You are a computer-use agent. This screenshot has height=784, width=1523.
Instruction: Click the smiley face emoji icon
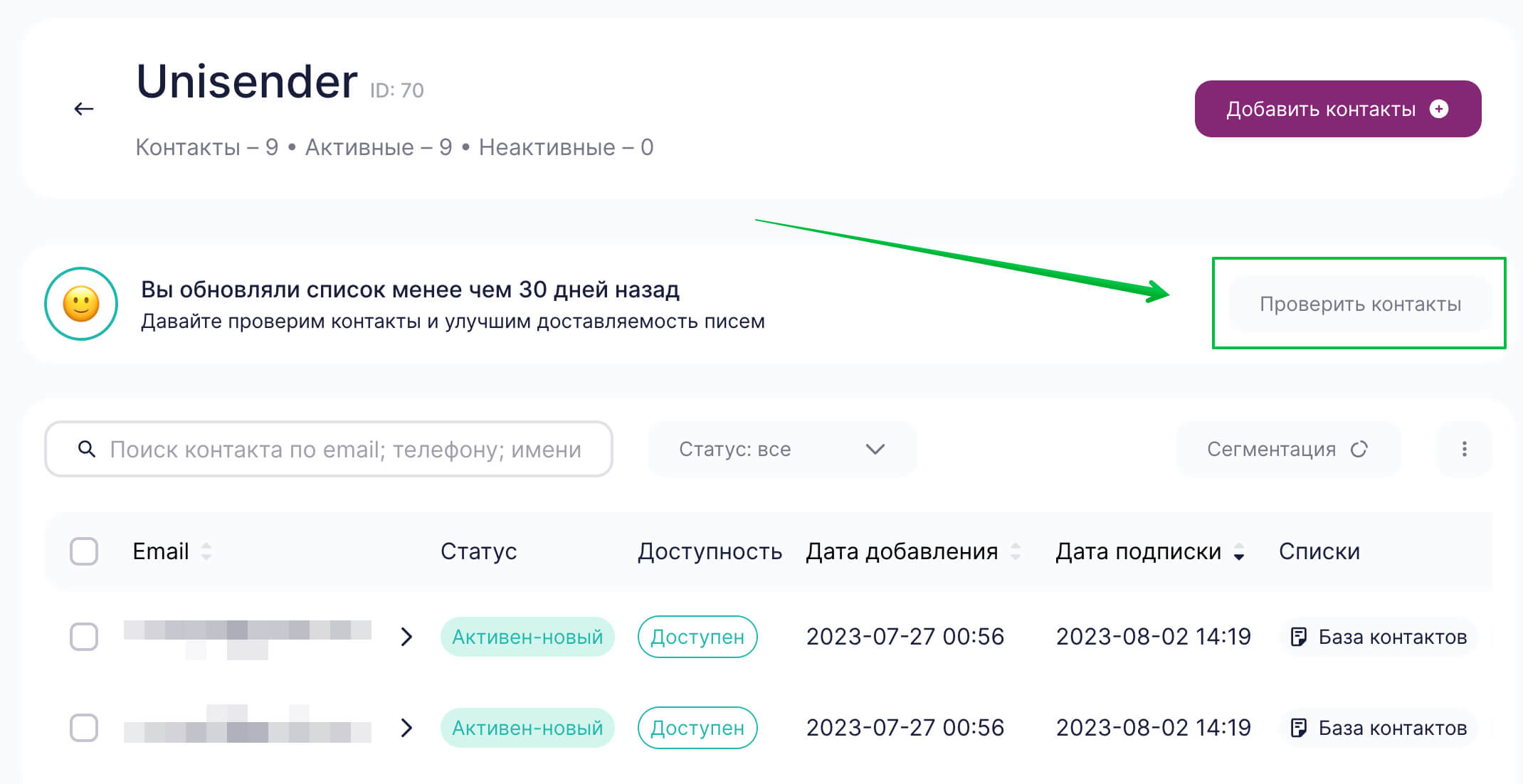tap(81, 304)
